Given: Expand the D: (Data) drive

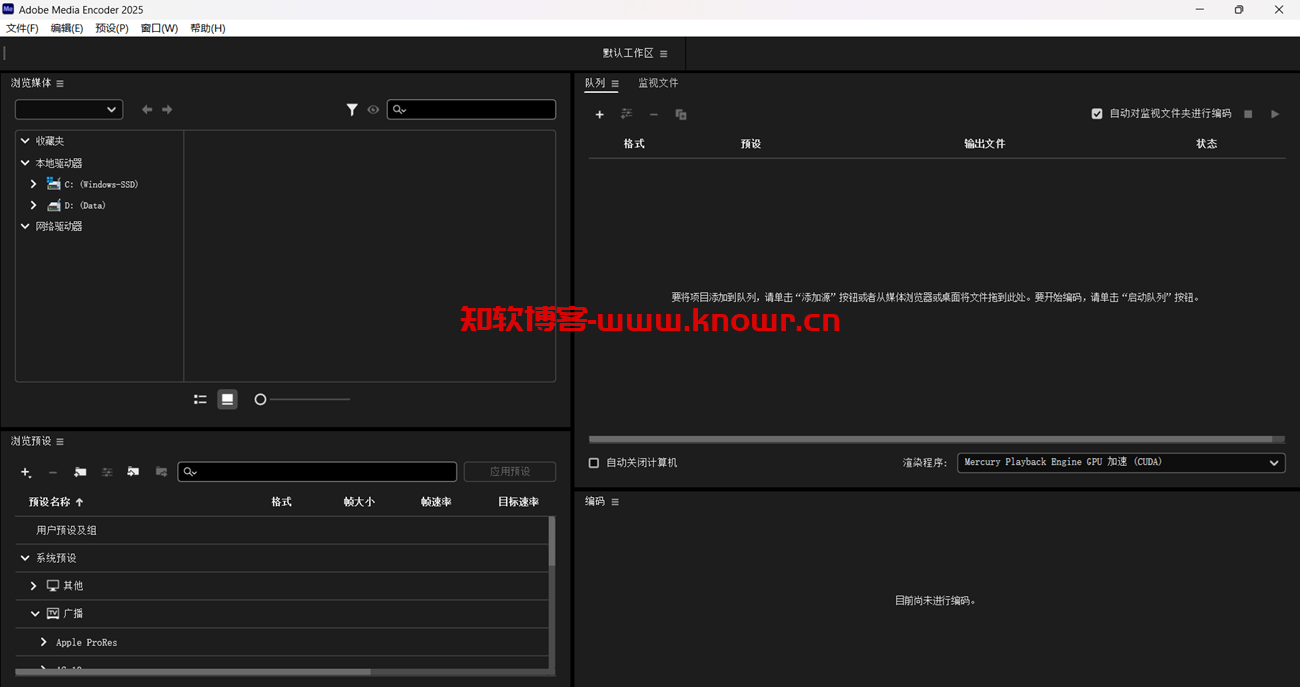Looking at the screenshot, I should (x=33, y=205).
